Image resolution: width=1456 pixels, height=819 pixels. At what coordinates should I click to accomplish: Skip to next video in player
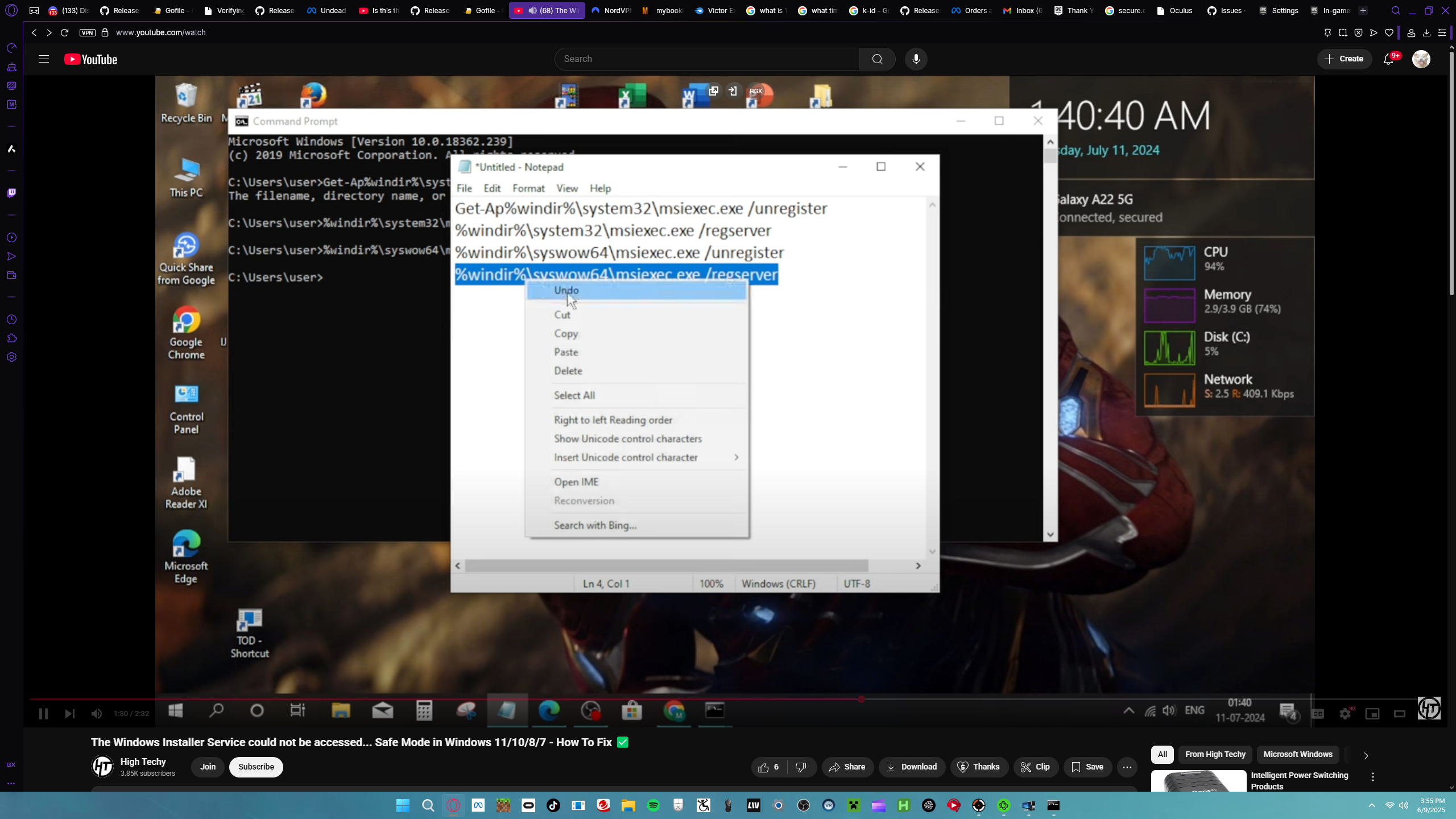pyautogui.click(x=69, y=714)
